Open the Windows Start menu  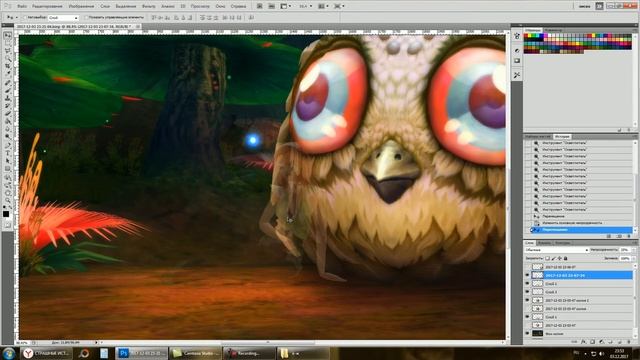[x=9, y=353]
